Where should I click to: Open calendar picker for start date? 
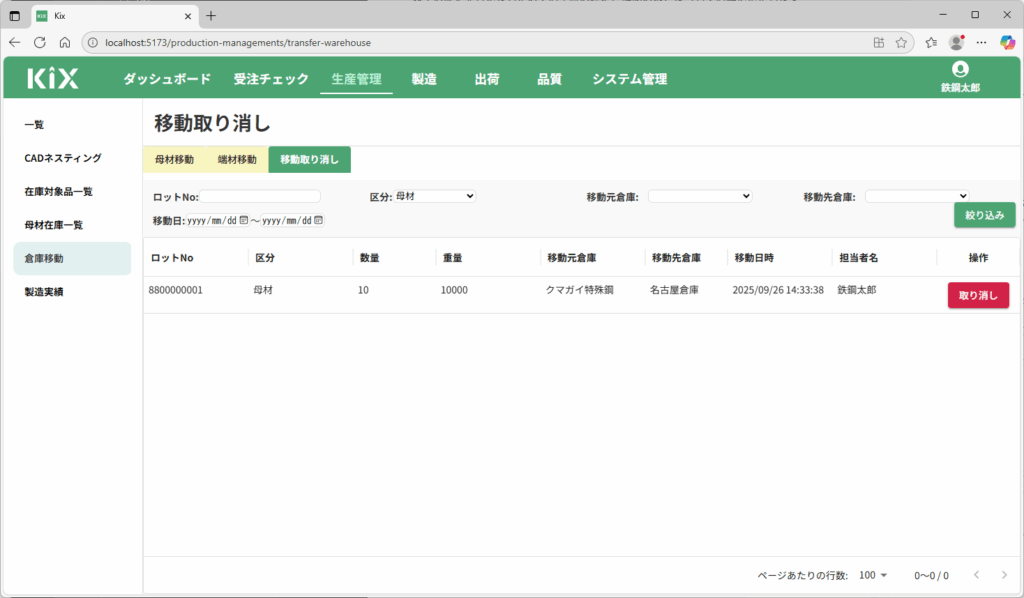(243, 221)
